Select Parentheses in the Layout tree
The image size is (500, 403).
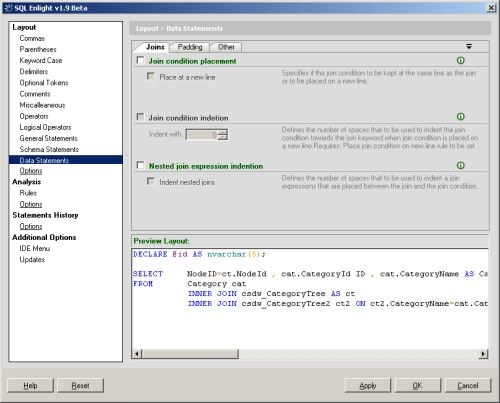click(x=38, y=49)
